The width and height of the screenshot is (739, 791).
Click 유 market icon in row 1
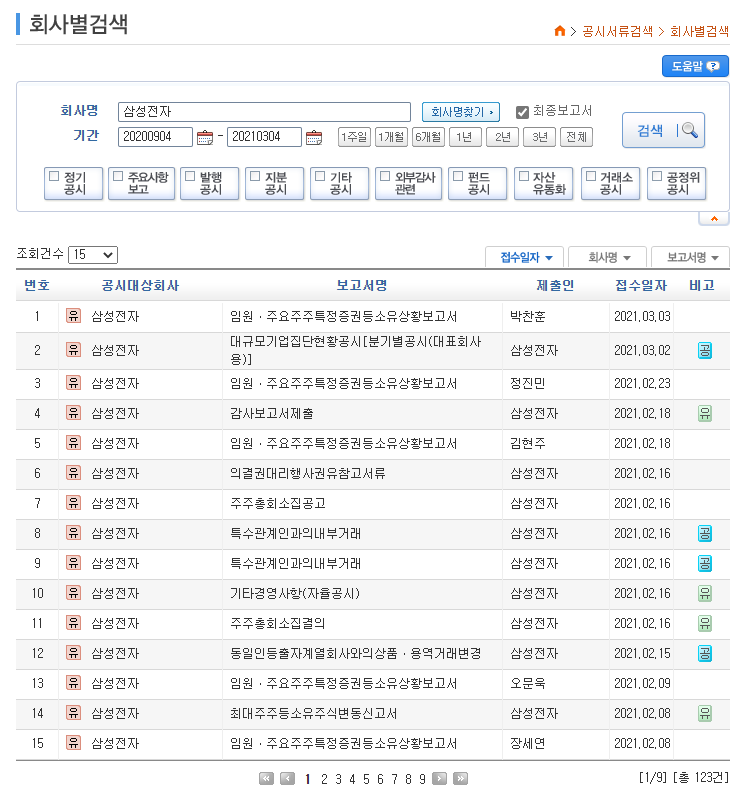[x=74, y=316]
